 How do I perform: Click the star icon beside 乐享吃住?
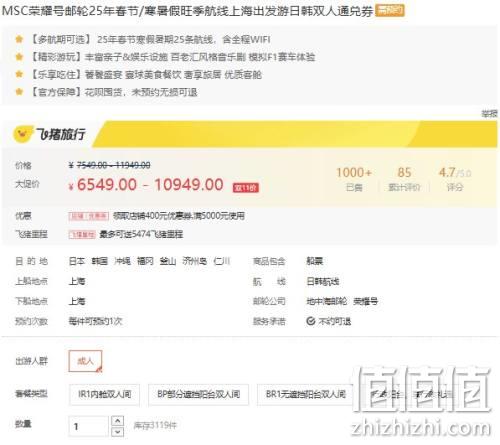pos(19,74)
